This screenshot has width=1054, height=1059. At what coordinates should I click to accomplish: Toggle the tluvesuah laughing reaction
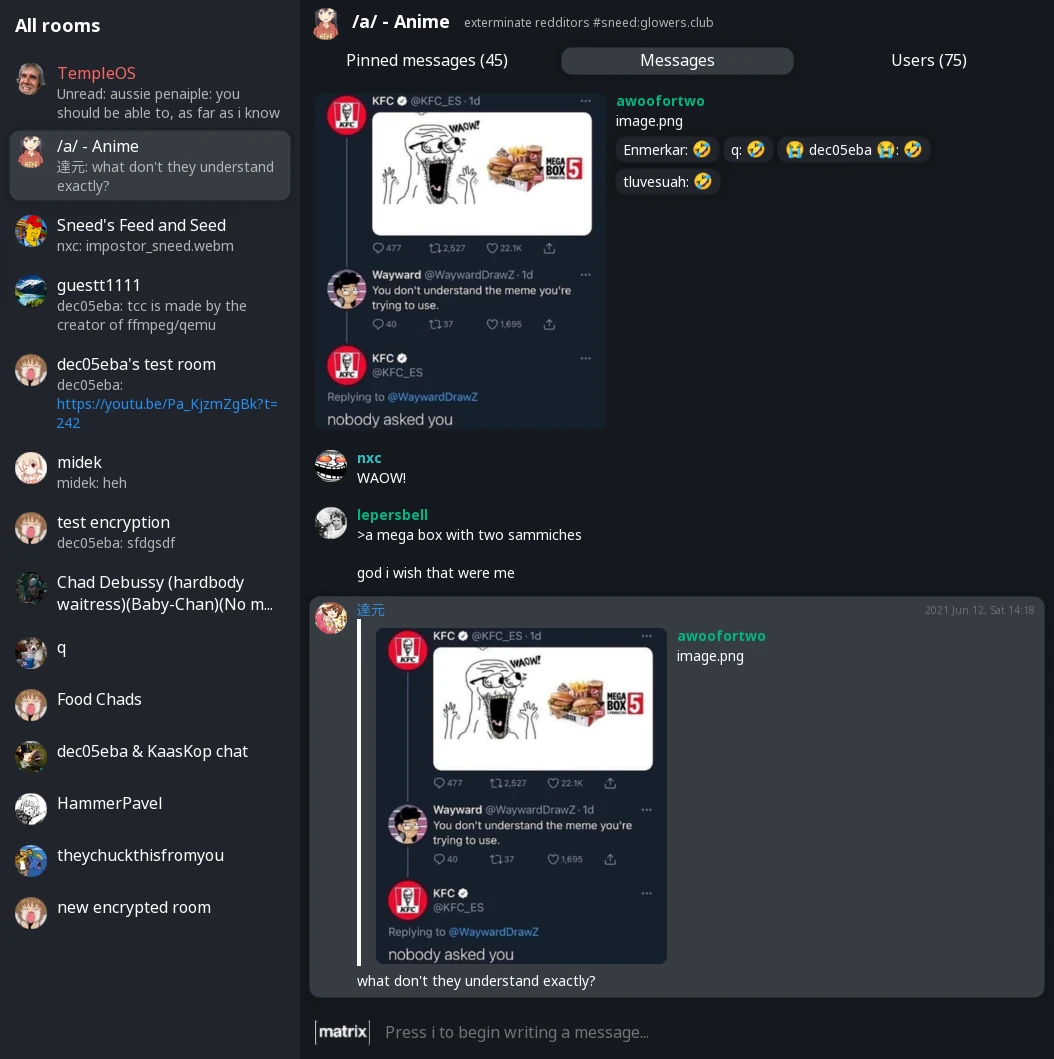667,181
